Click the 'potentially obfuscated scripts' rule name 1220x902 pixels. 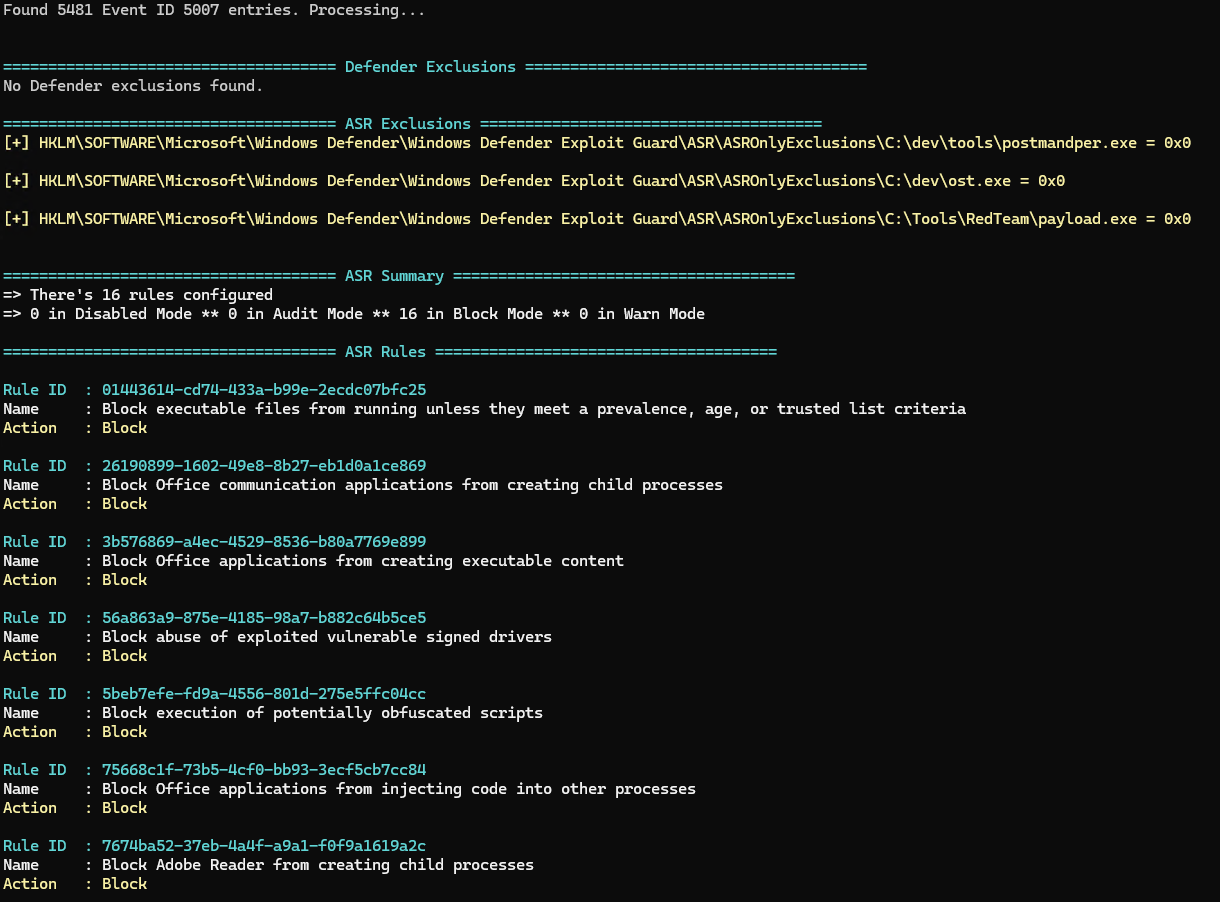click(x=322, y=713)
